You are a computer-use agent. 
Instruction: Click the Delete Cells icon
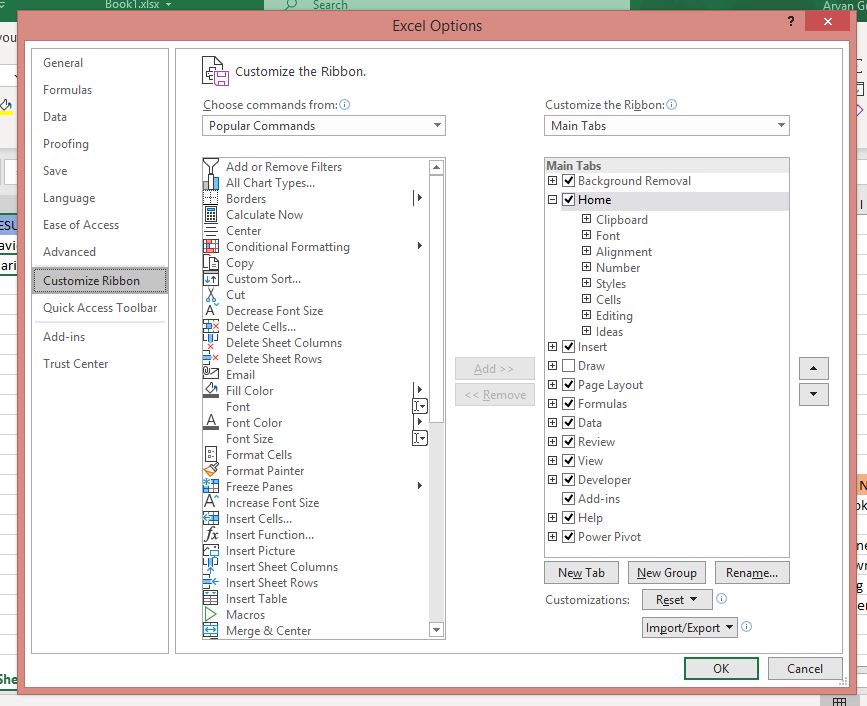pos(211,327)
